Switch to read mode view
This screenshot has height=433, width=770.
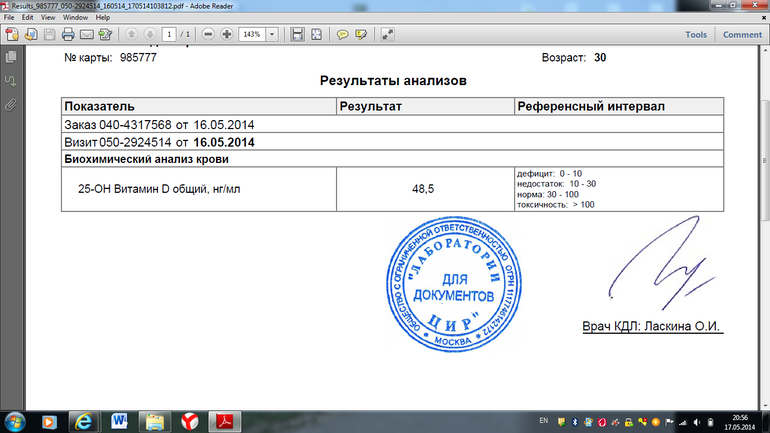387,34
